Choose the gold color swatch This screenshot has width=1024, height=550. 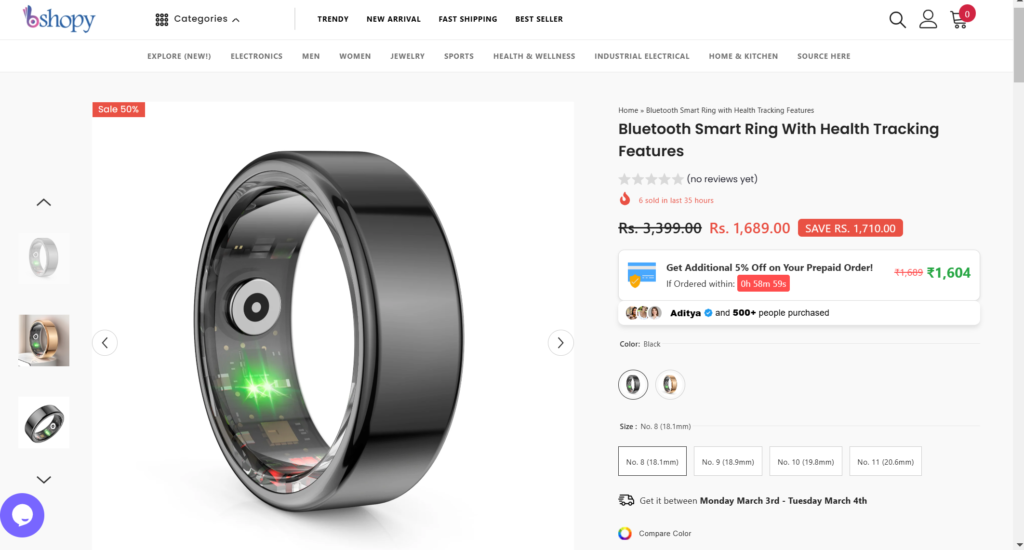point(670,384)
